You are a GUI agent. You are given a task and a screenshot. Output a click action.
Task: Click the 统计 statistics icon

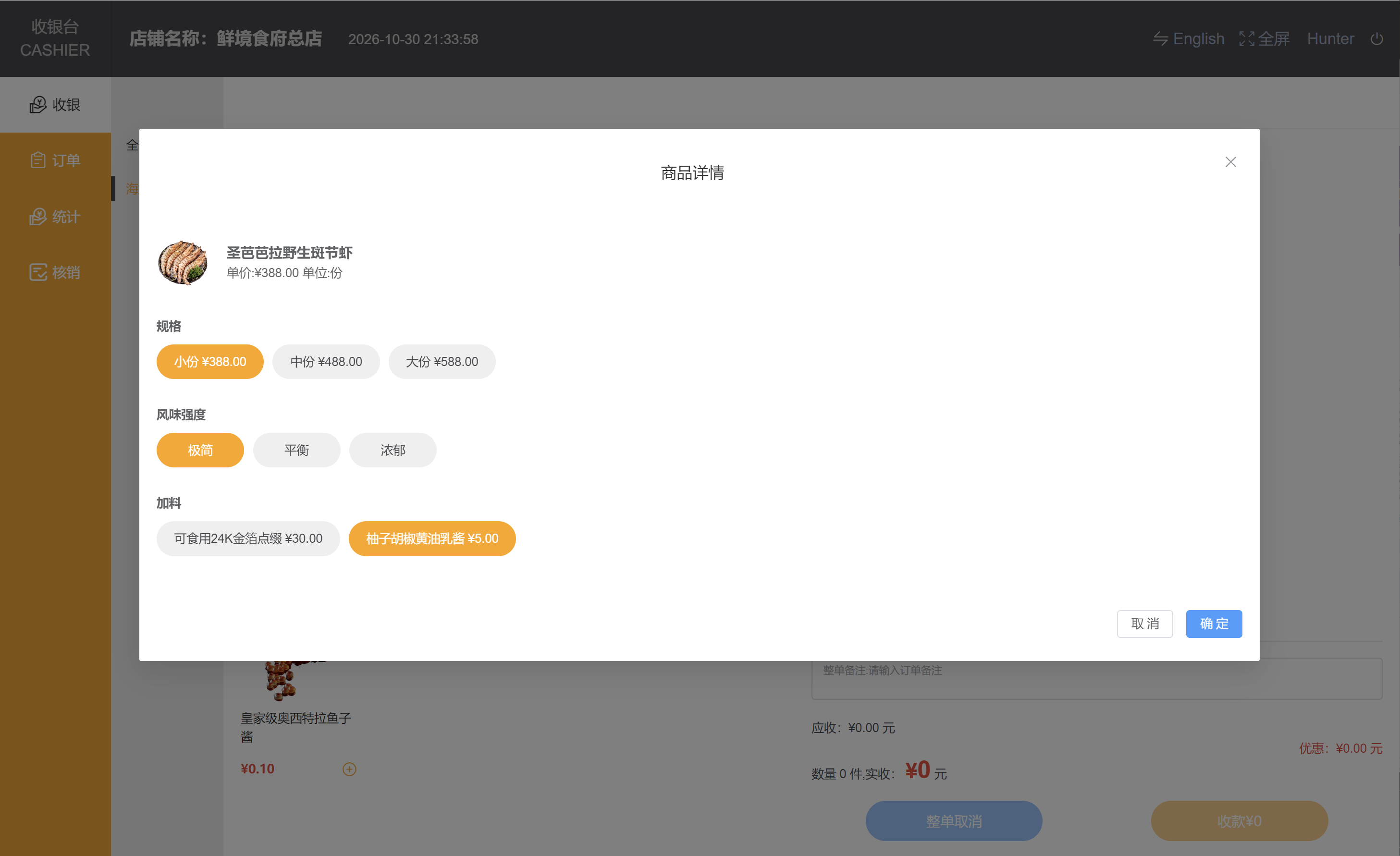pyautogui.click(x=38, y=217)
